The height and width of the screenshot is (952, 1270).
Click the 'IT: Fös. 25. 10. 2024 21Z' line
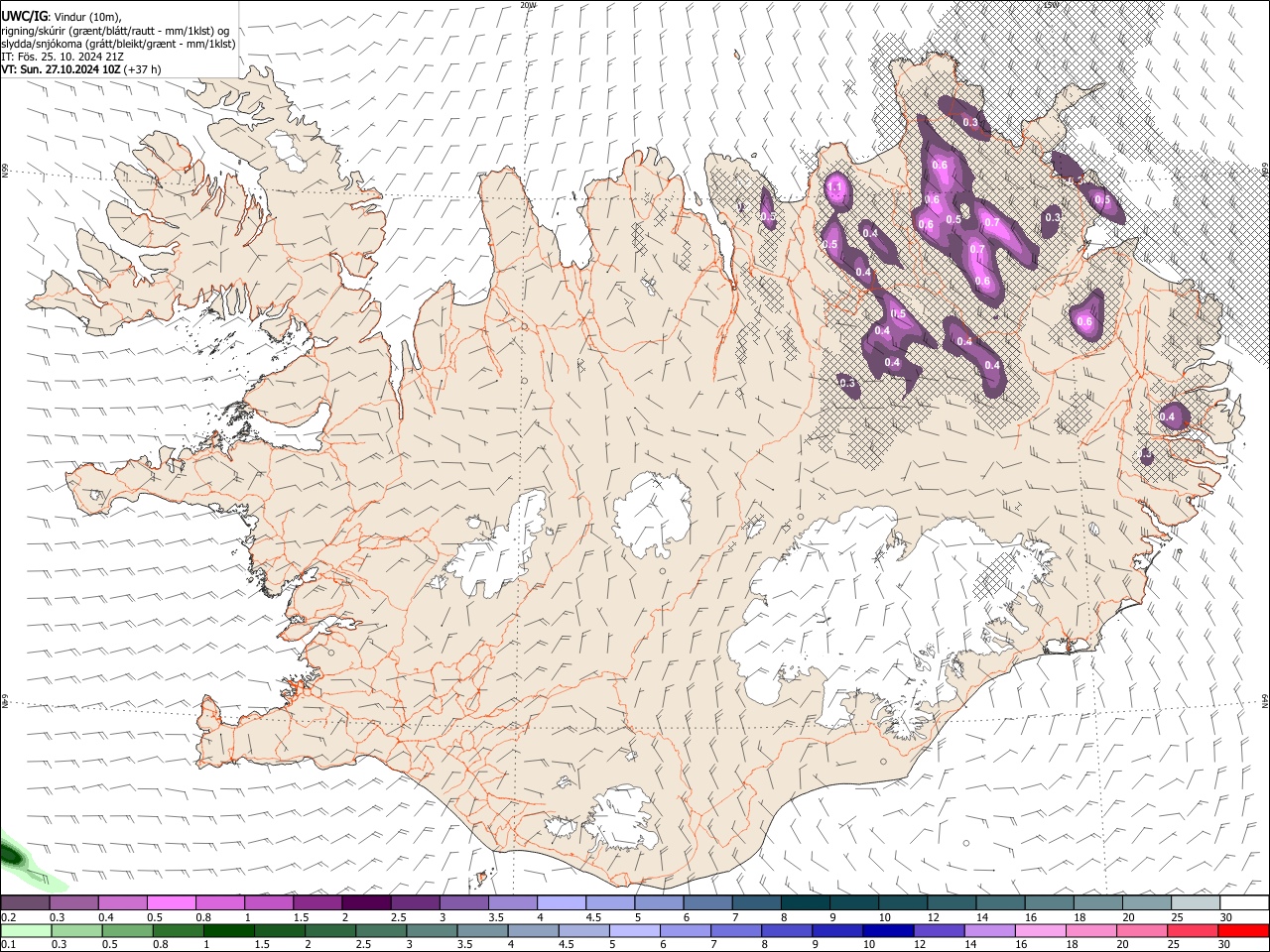tap(63, 57)
